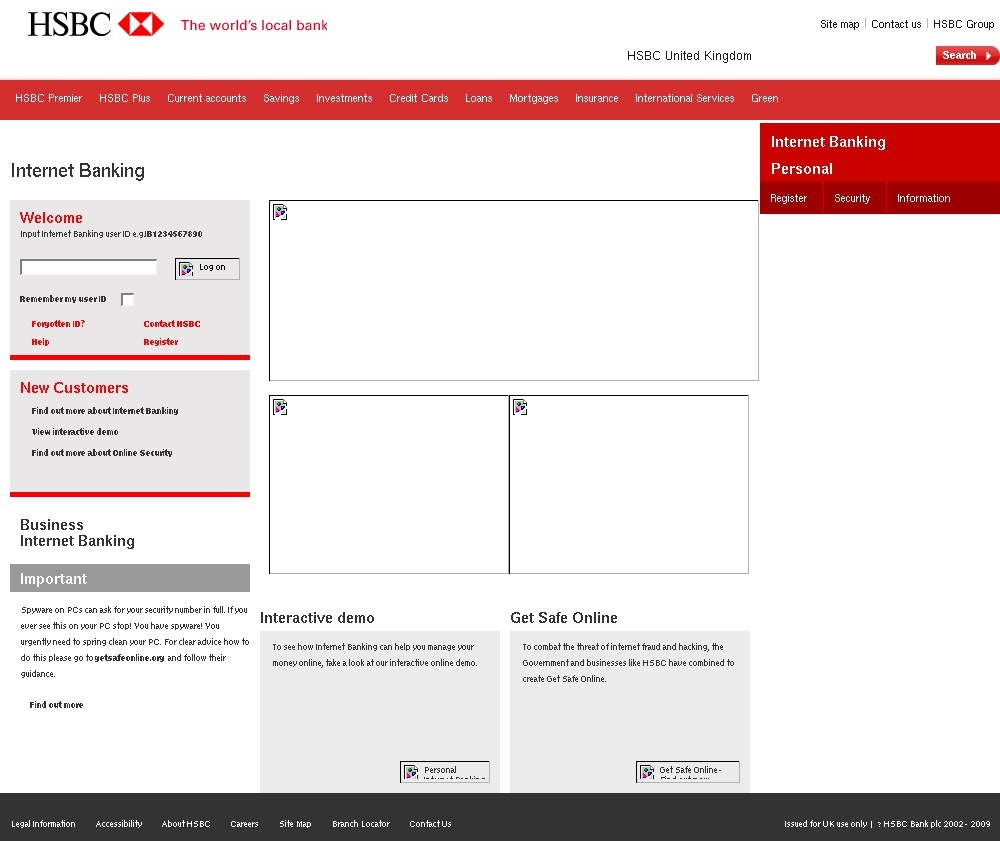Click Find out more under Important
1000x841 pixels.
coord(56,705)
